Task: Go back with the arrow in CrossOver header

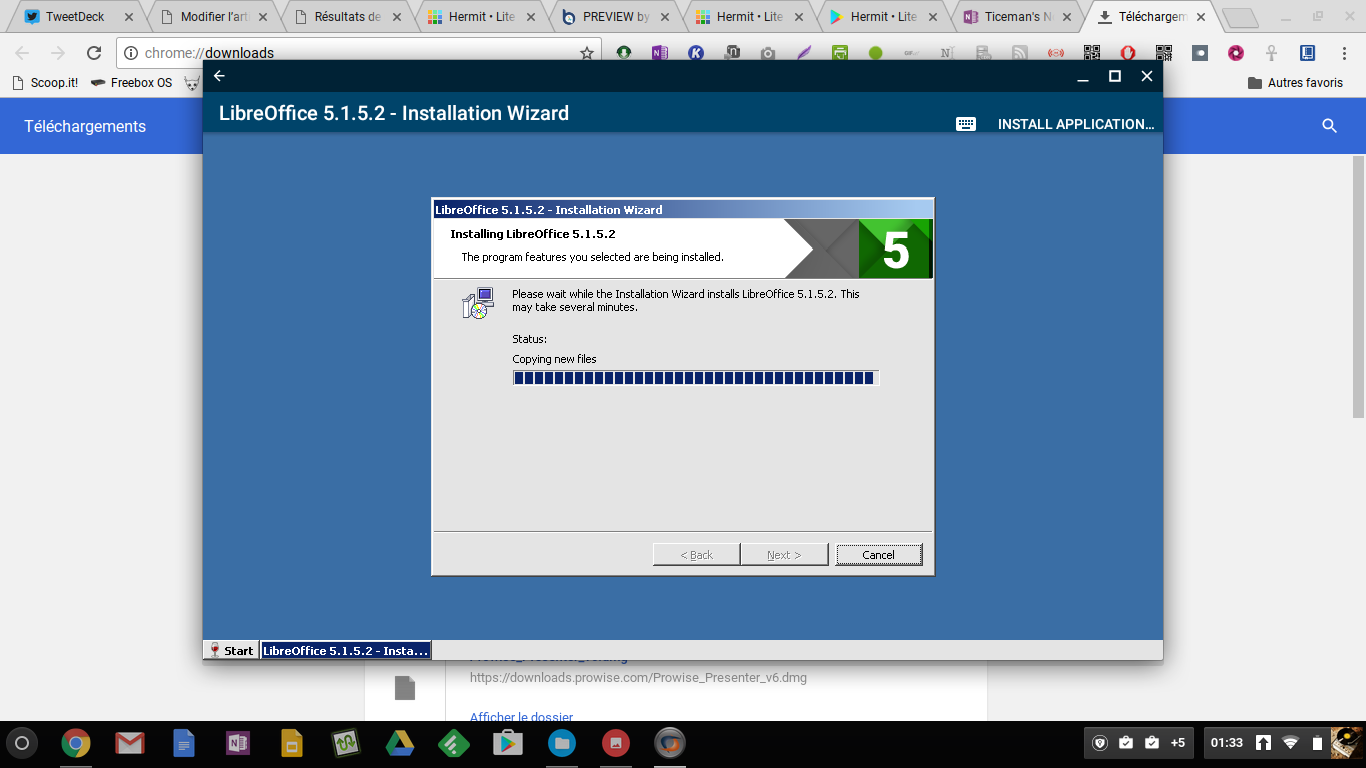Action: 219,76
